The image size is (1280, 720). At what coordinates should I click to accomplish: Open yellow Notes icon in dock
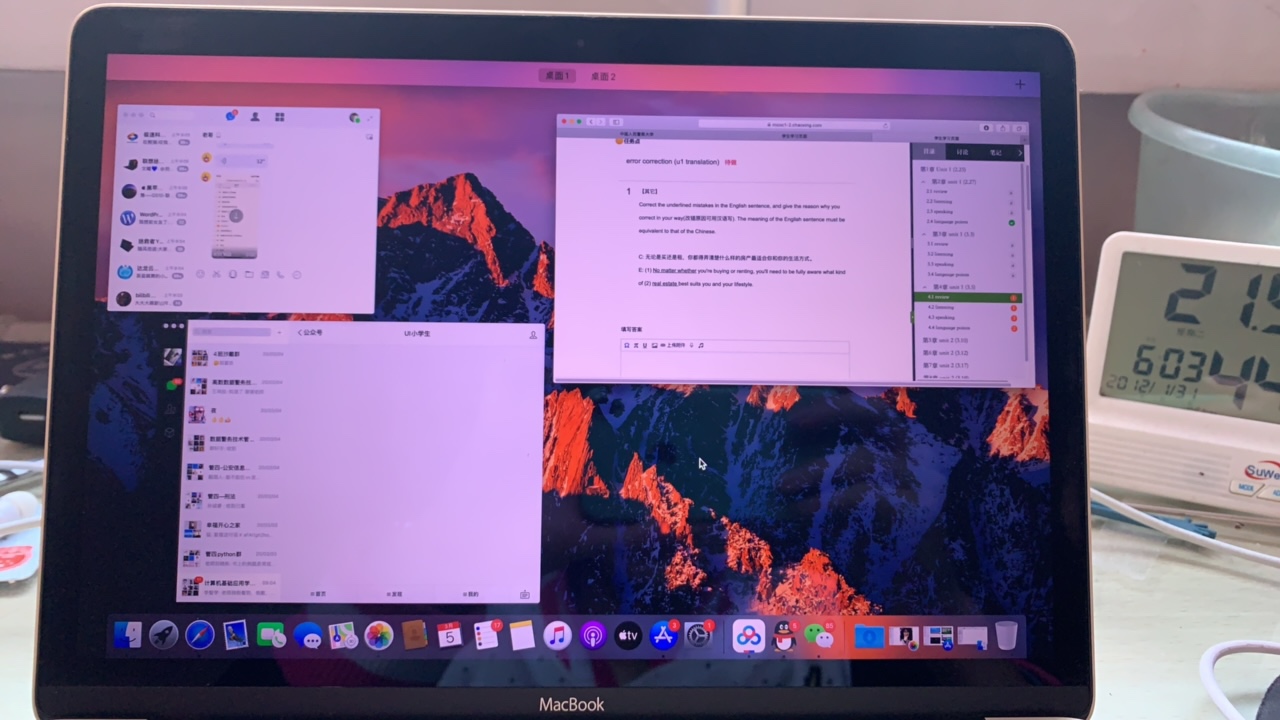(521, 635)
